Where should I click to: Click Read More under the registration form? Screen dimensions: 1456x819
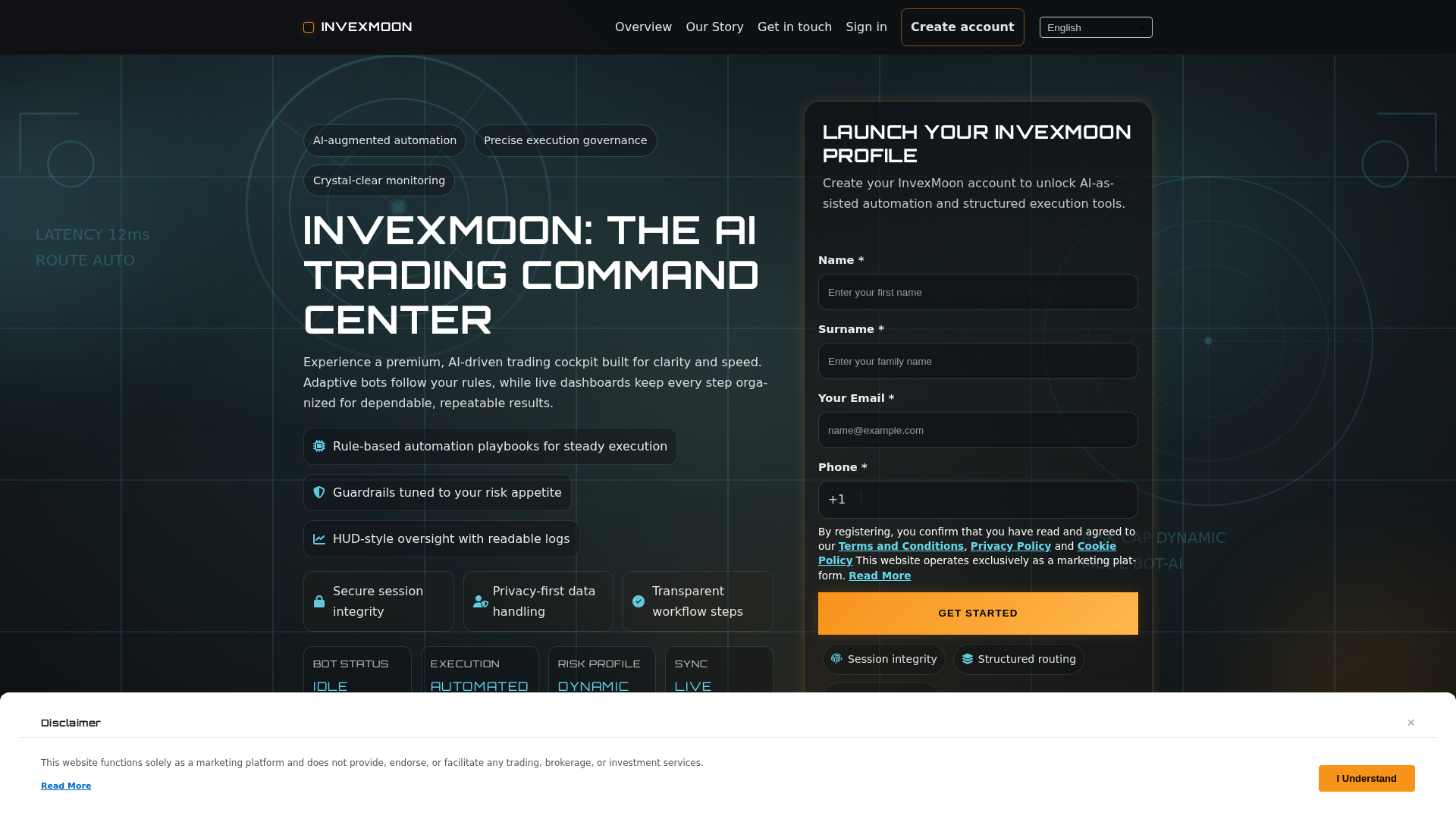point(880,576)
